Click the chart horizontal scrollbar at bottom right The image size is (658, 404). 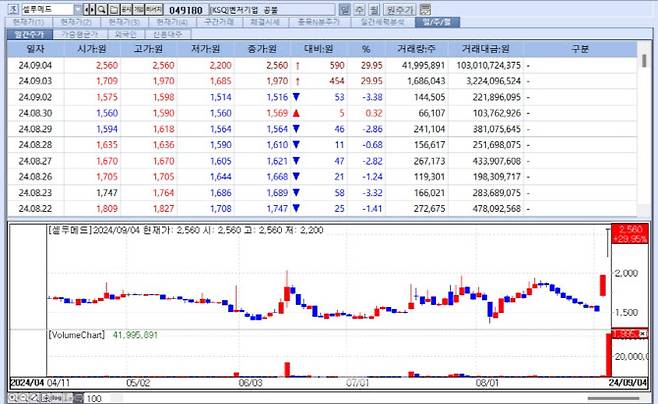click(x=613, y=398)
